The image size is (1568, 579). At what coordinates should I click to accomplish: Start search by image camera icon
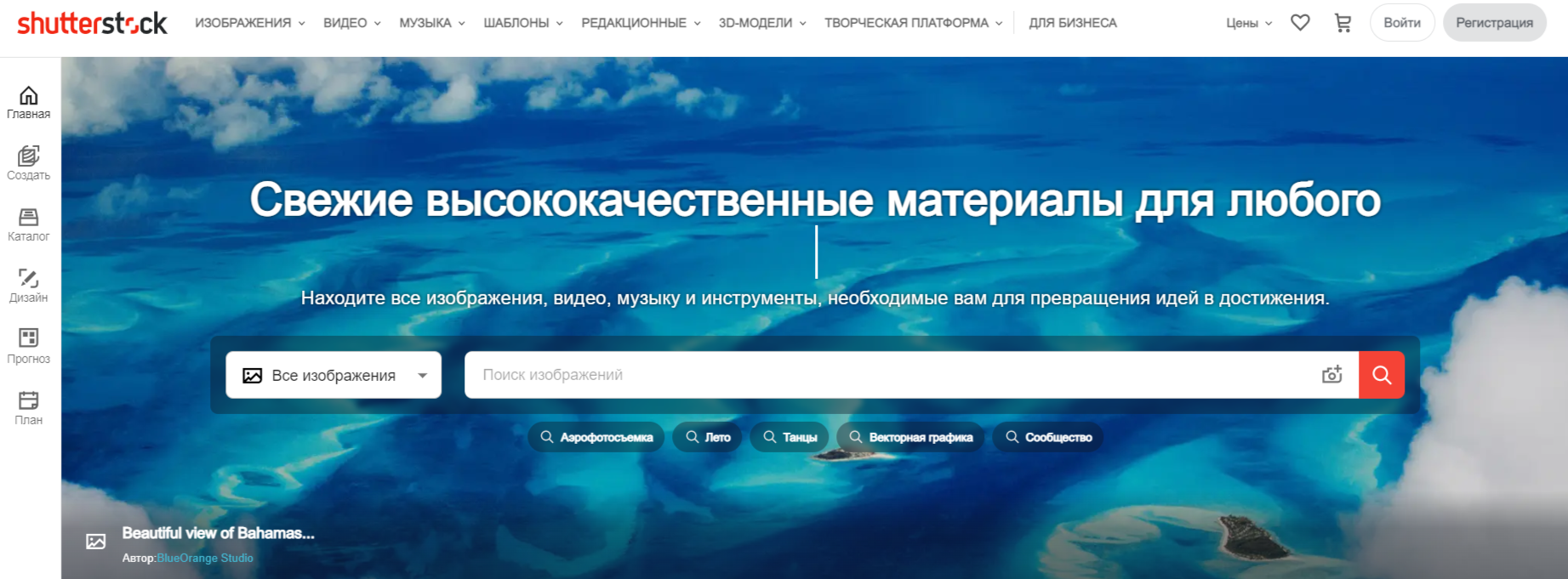coord(1331,375)
